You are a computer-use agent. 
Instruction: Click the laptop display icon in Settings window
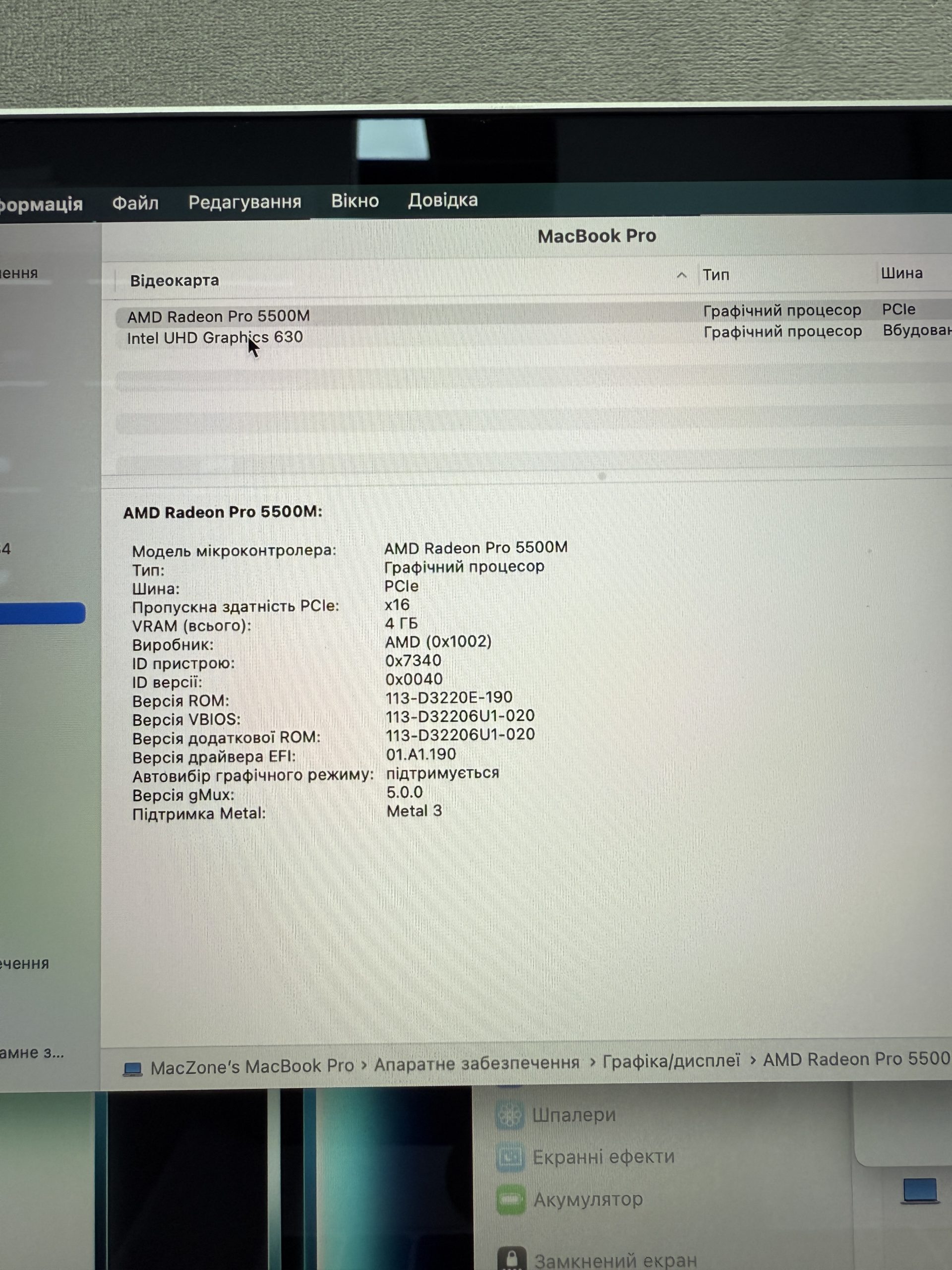pyautogui.click(x=920, y=1191)
